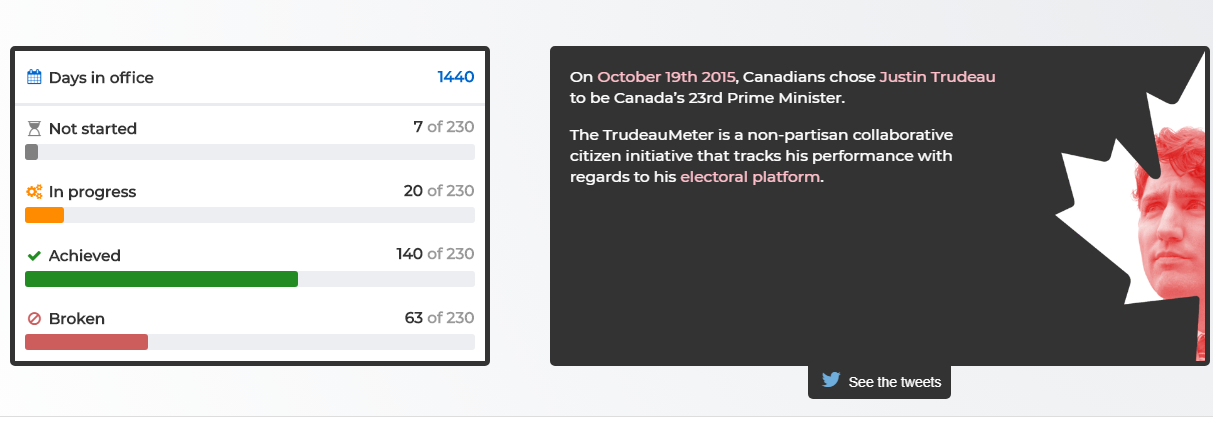Click the gears icon for In progress
1213x423 pixels.
tap(34, 191)
